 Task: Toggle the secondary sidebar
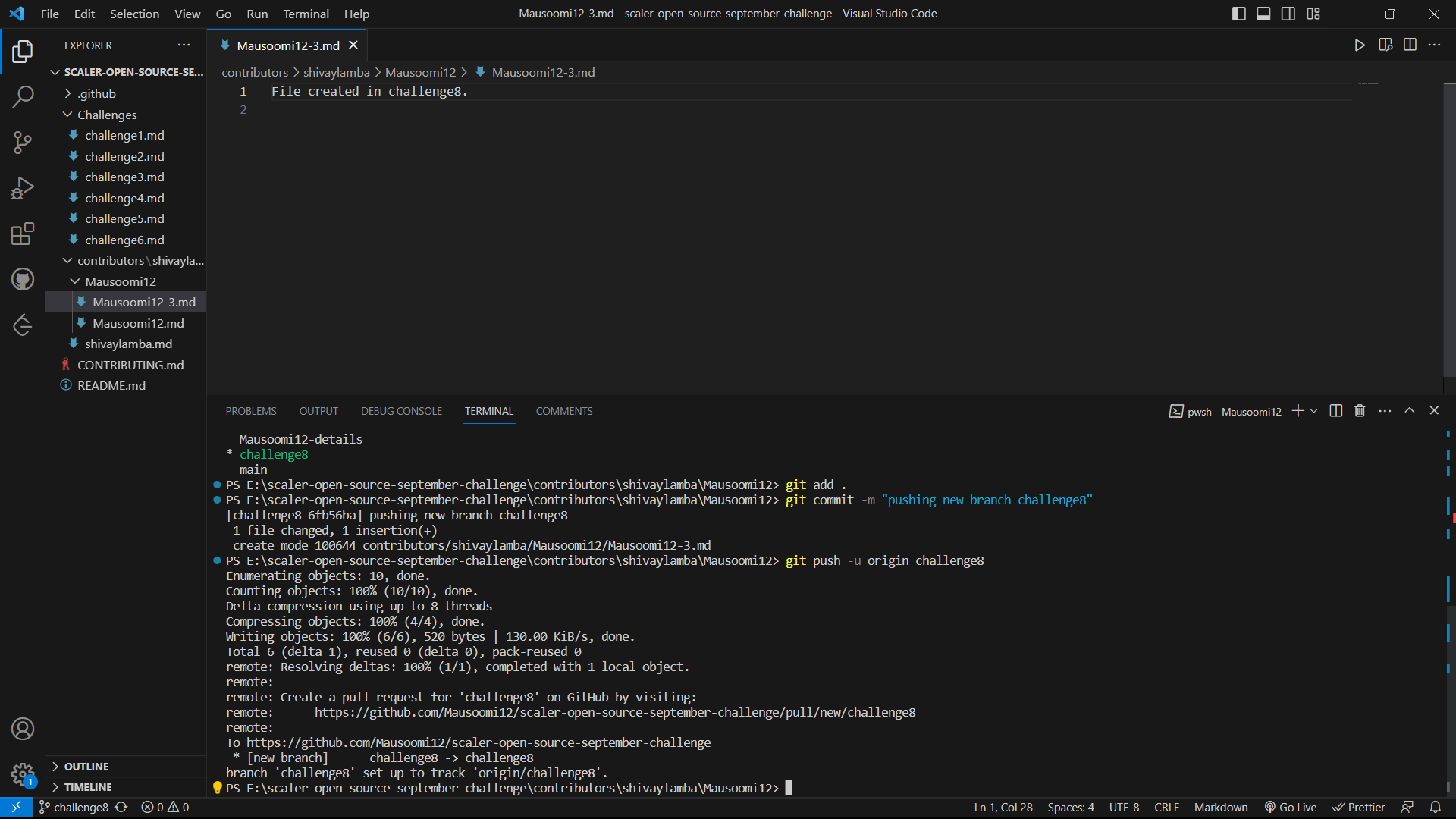[x=1288, y=14]
